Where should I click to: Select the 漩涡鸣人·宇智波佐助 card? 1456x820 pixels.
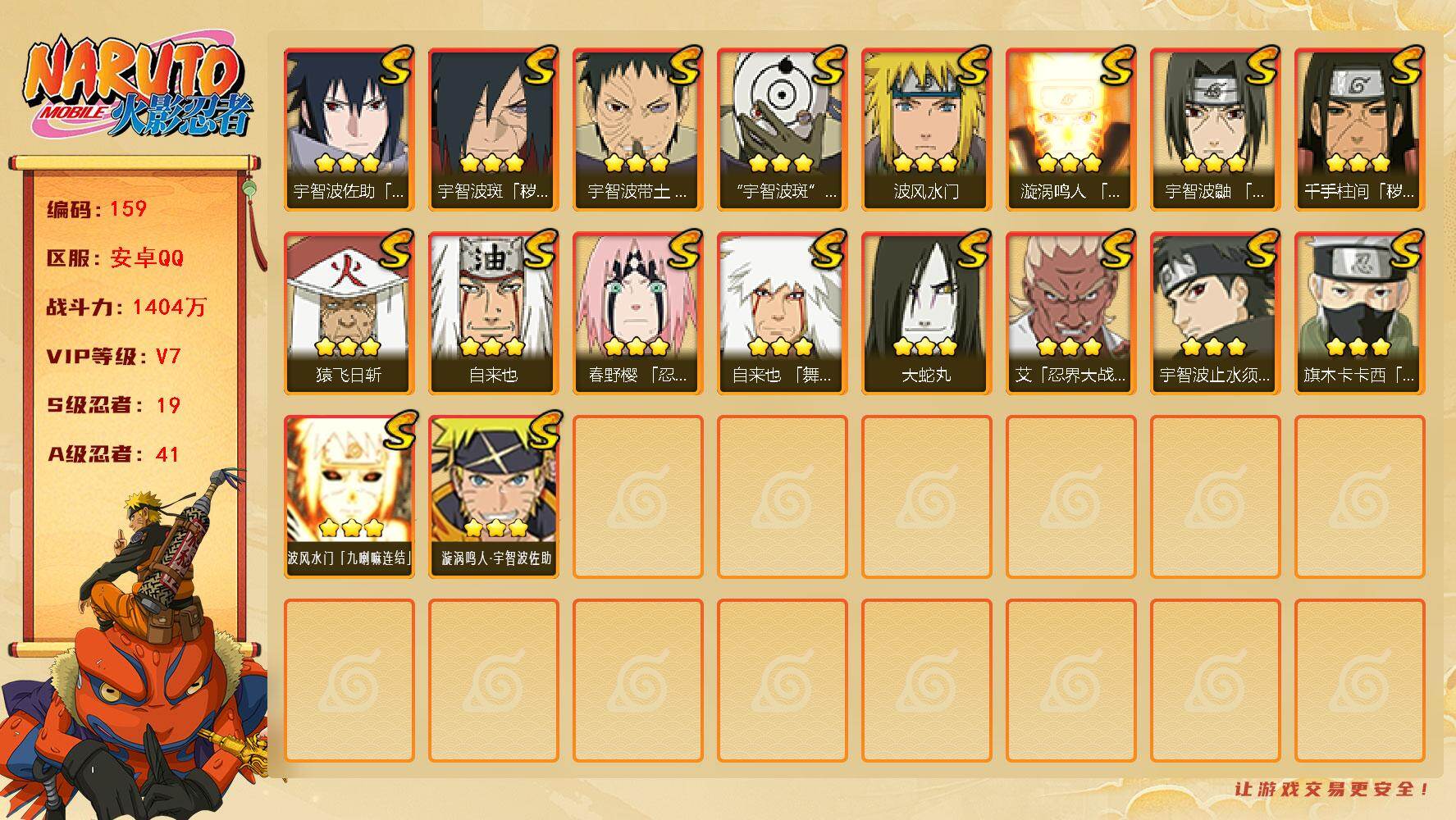point(493,497)
